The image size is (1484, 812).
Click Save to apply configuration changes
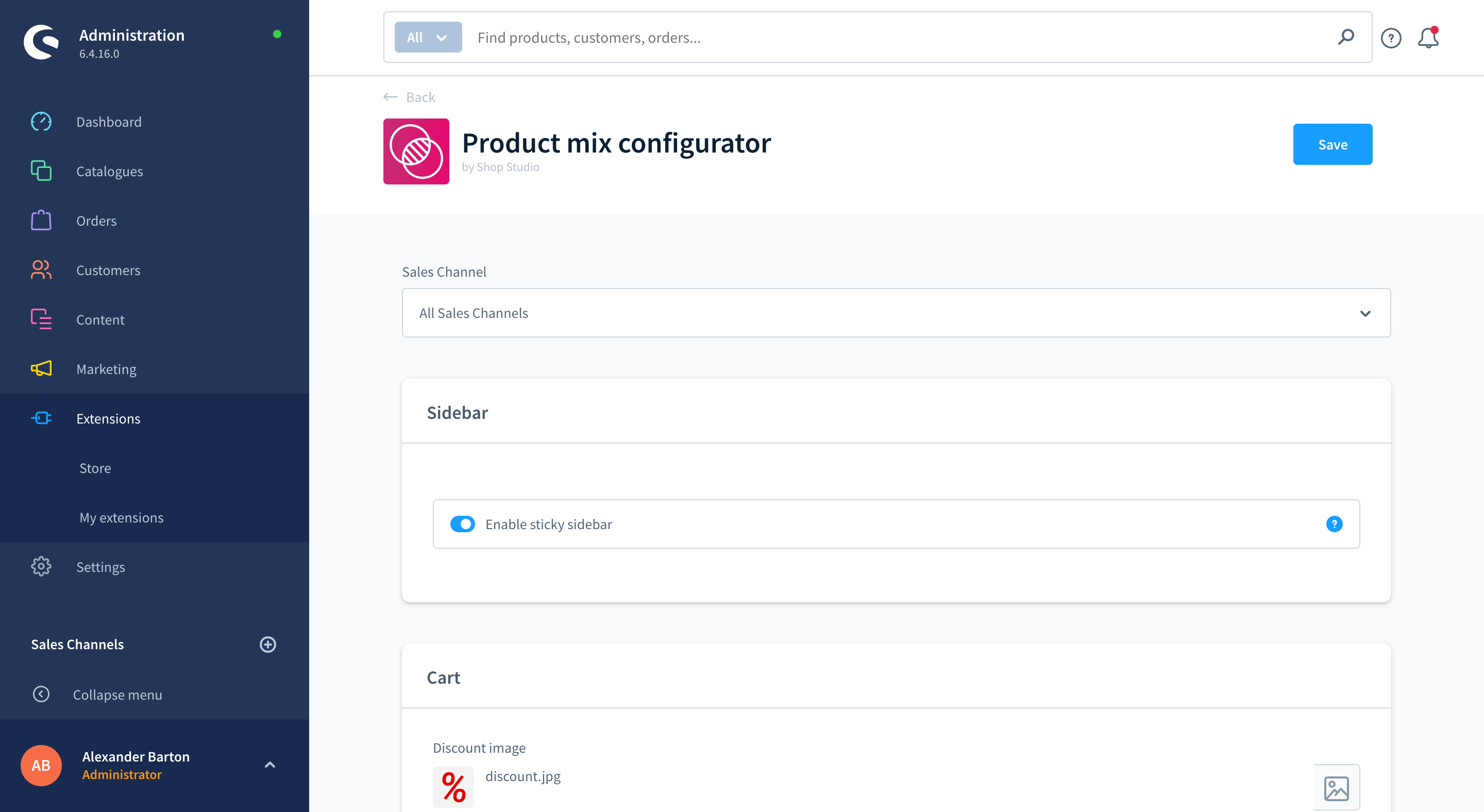pyautogui.click(x=1332, y=144)
